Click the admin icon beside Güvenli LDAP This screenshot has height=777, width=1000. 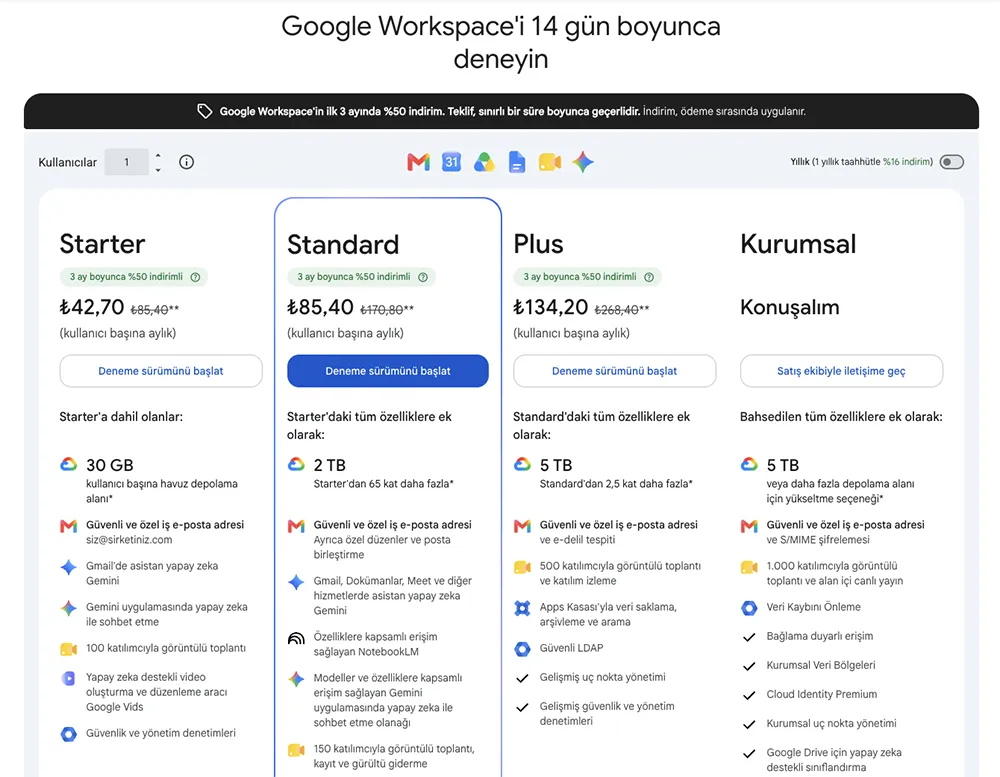click(522, 649)
